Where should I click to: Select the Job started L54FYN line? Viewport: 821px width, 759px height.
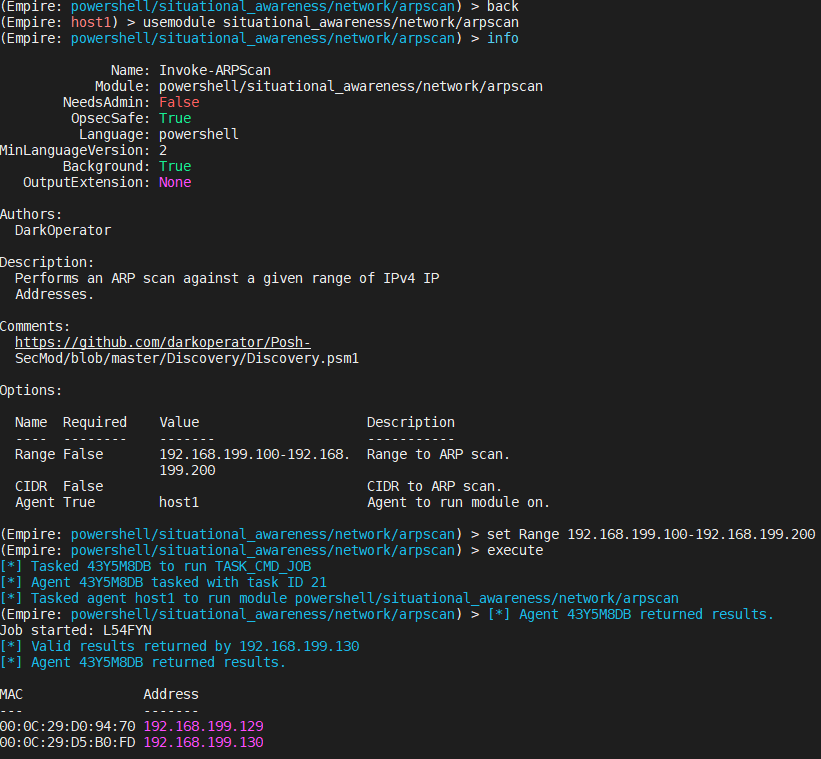point(76,630)
